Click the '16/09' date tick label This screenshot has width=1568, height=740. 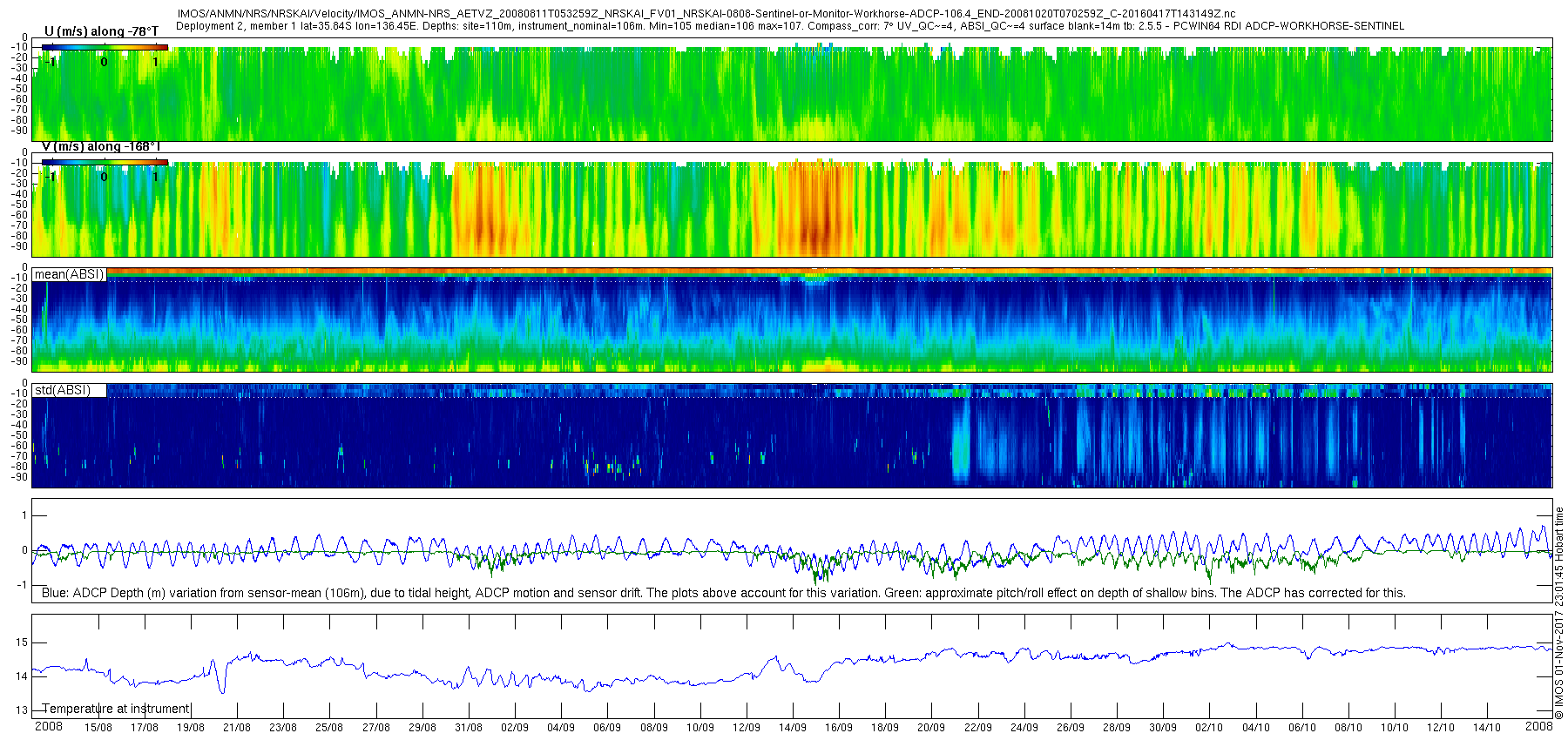(839, 728)
